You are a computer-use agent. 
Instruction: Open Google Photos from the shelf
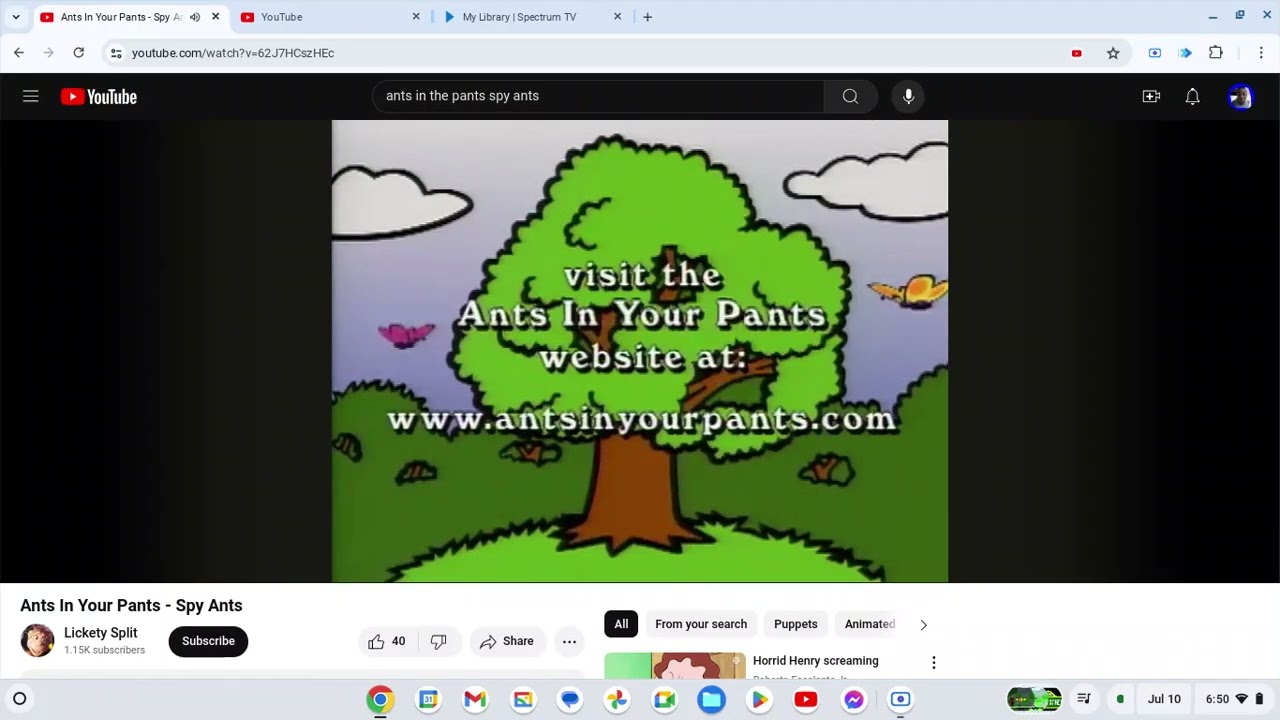coord(617,700)
